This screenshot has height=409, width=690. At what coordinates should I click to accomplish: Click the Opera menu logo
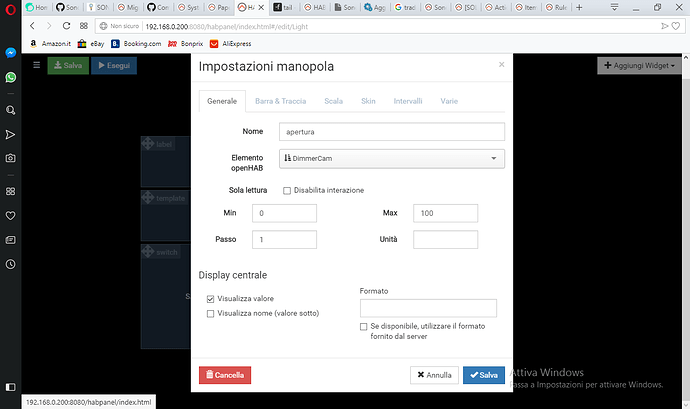coord(11,9)
